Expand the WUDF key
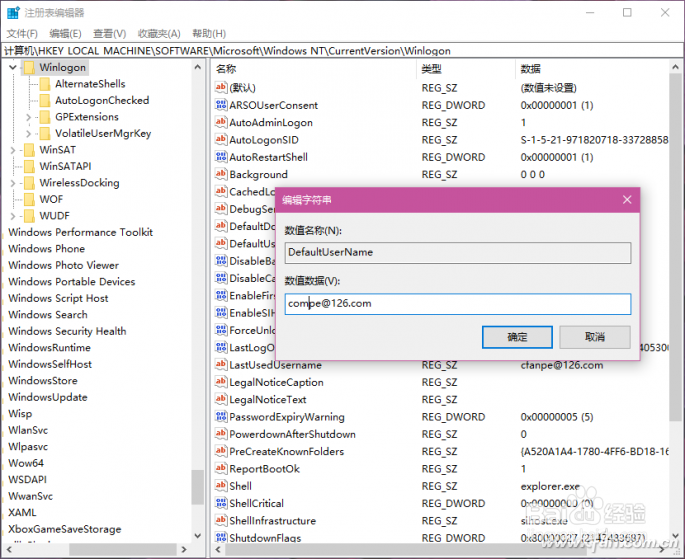 click(13, 216)
